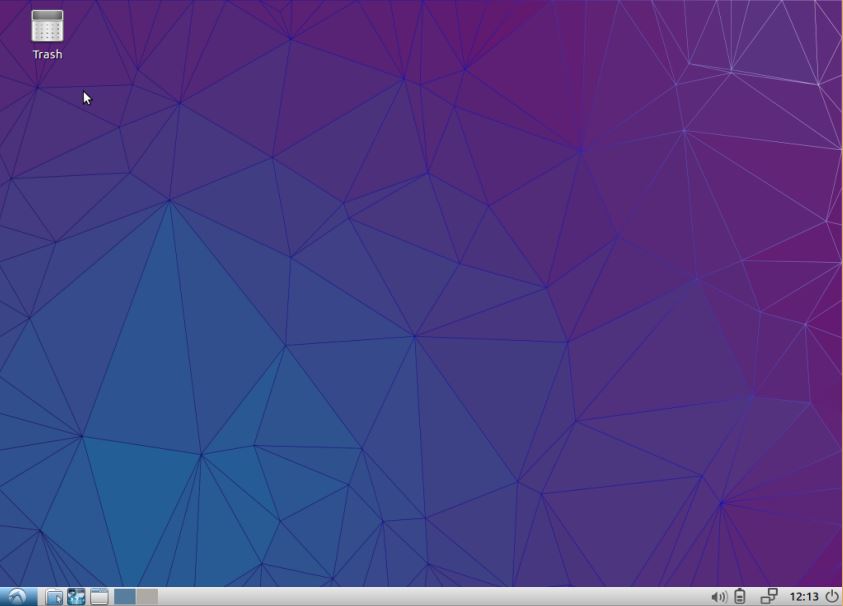843x606 pixels.
Task: Switch to the second workspace in pager
Action: click(147, 597)
